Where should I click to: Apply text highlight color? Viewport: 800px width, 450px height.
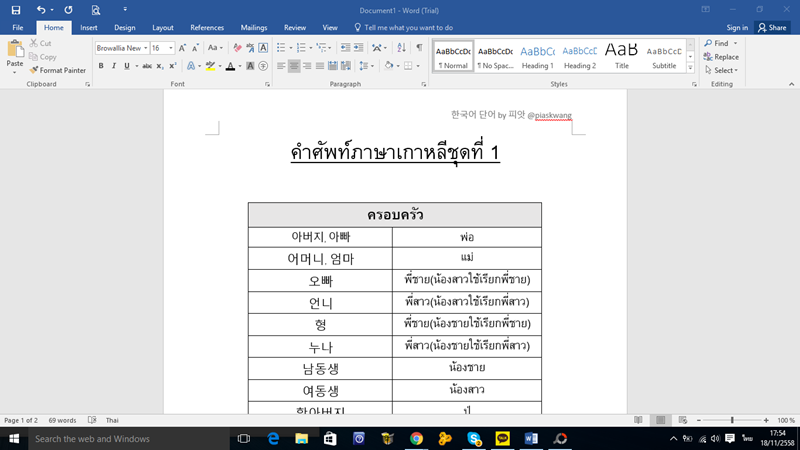coord(210,66)
